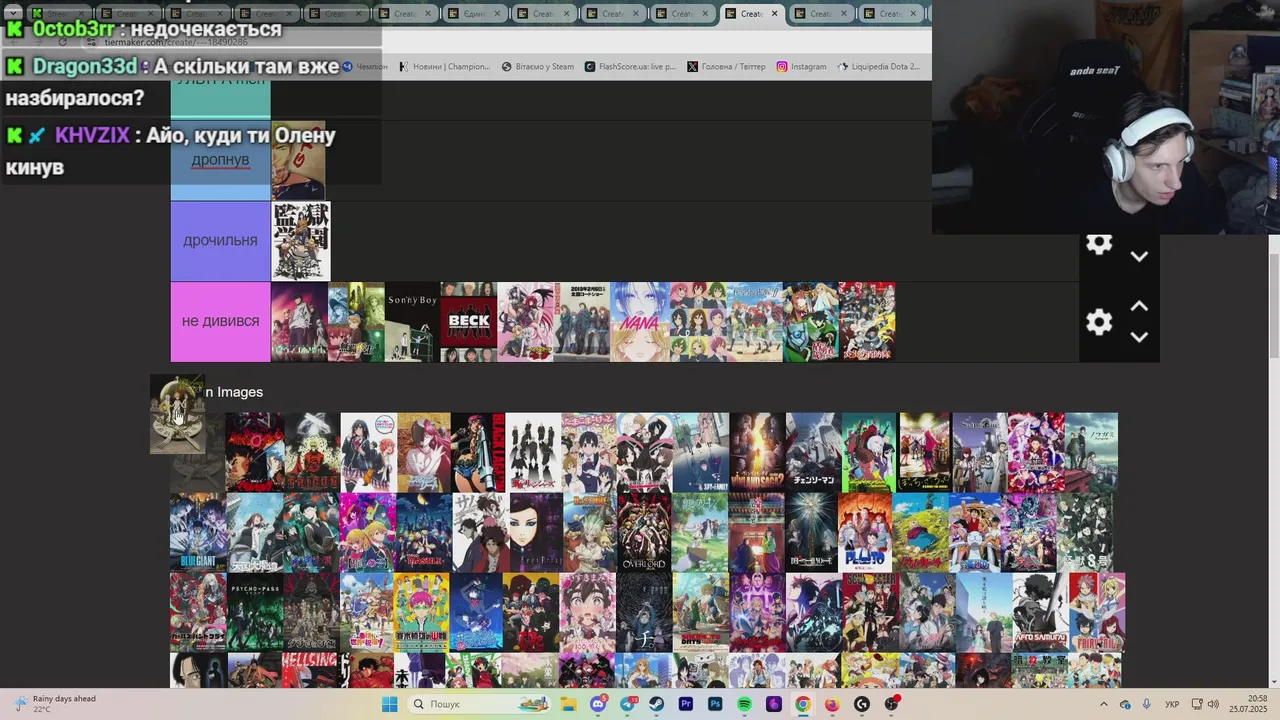Open Головна / Твіттер bookmark
The image size is (1280, 720).
point(727,67)
